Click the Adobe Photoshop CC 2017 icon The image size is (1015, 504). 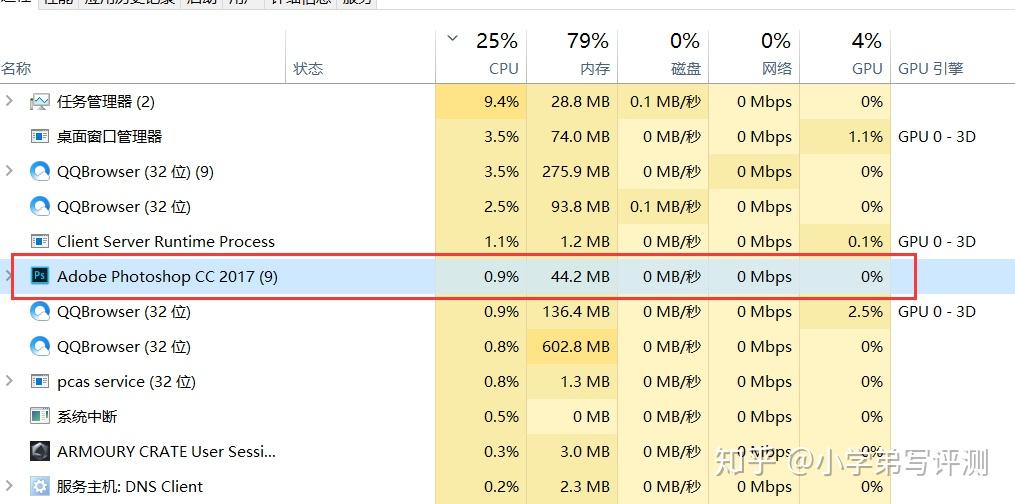point(40,277)
